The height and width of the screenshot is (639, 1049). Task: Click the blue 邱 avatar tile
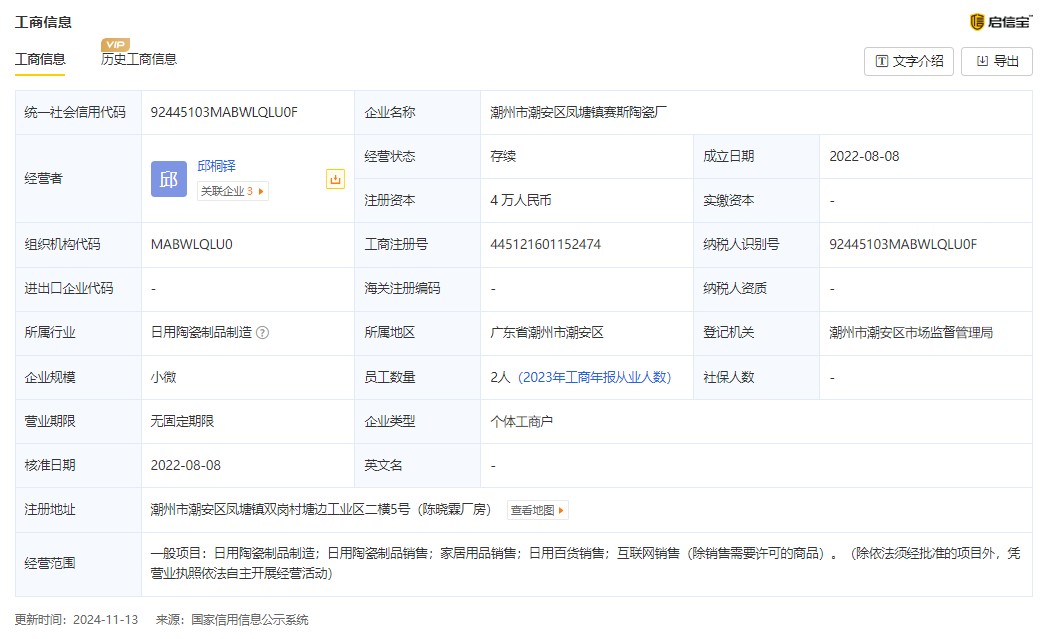click(169, 179)
